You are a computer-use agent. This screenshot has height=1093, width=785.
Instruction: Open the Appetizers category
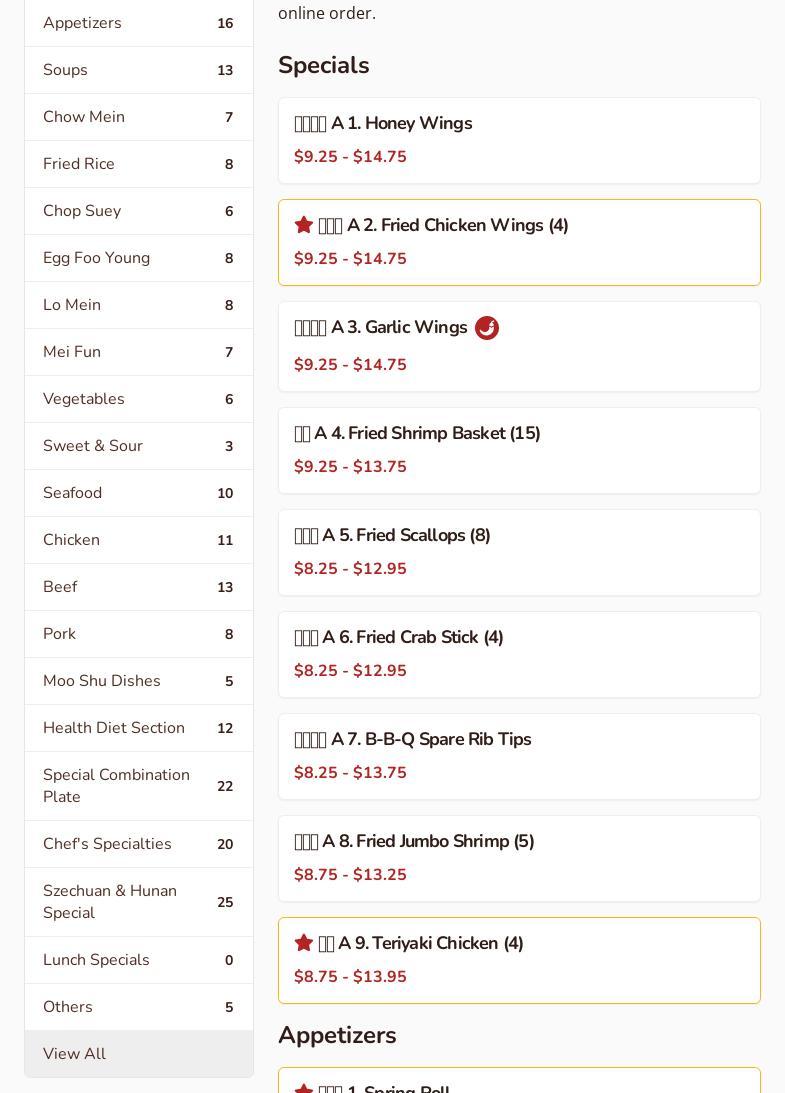(x=138, y=23)
